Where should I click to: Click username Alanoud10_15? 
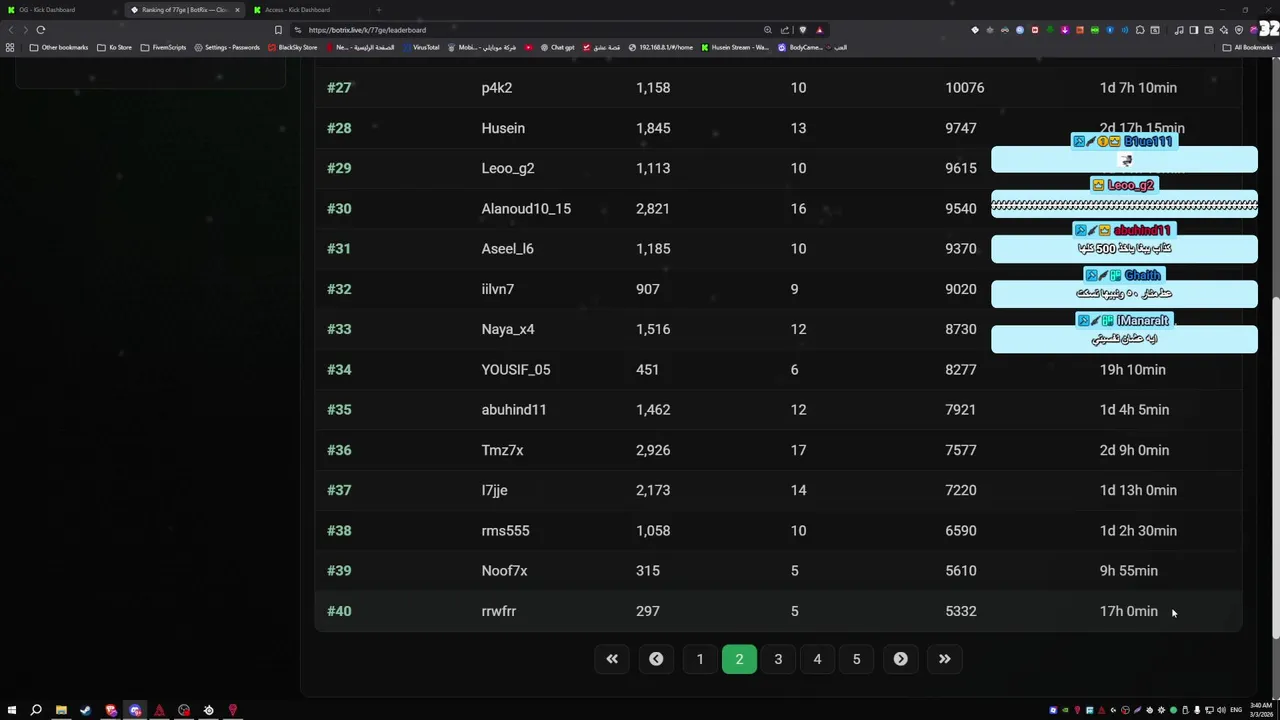526,209
